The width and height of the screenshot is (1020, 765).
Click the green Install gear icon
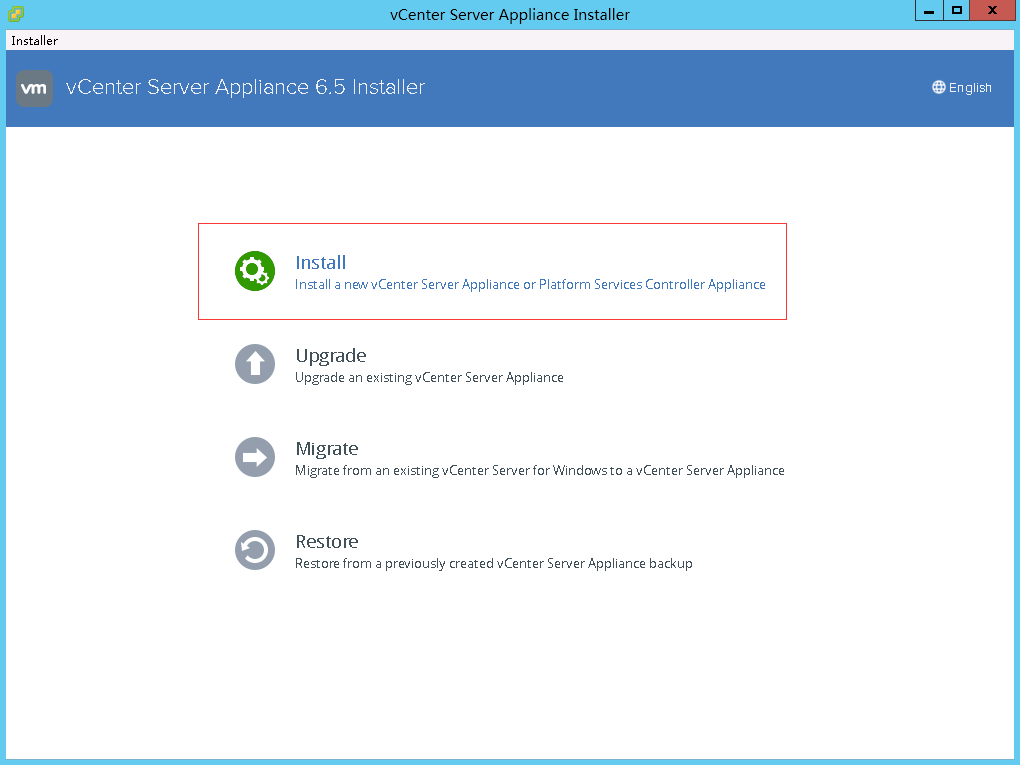(x=254, y=271)
